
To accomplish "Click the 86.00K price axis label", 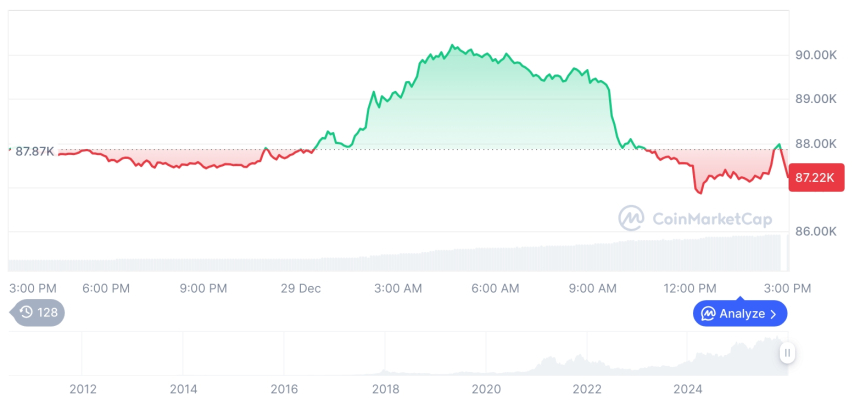I will pos(815,231).
